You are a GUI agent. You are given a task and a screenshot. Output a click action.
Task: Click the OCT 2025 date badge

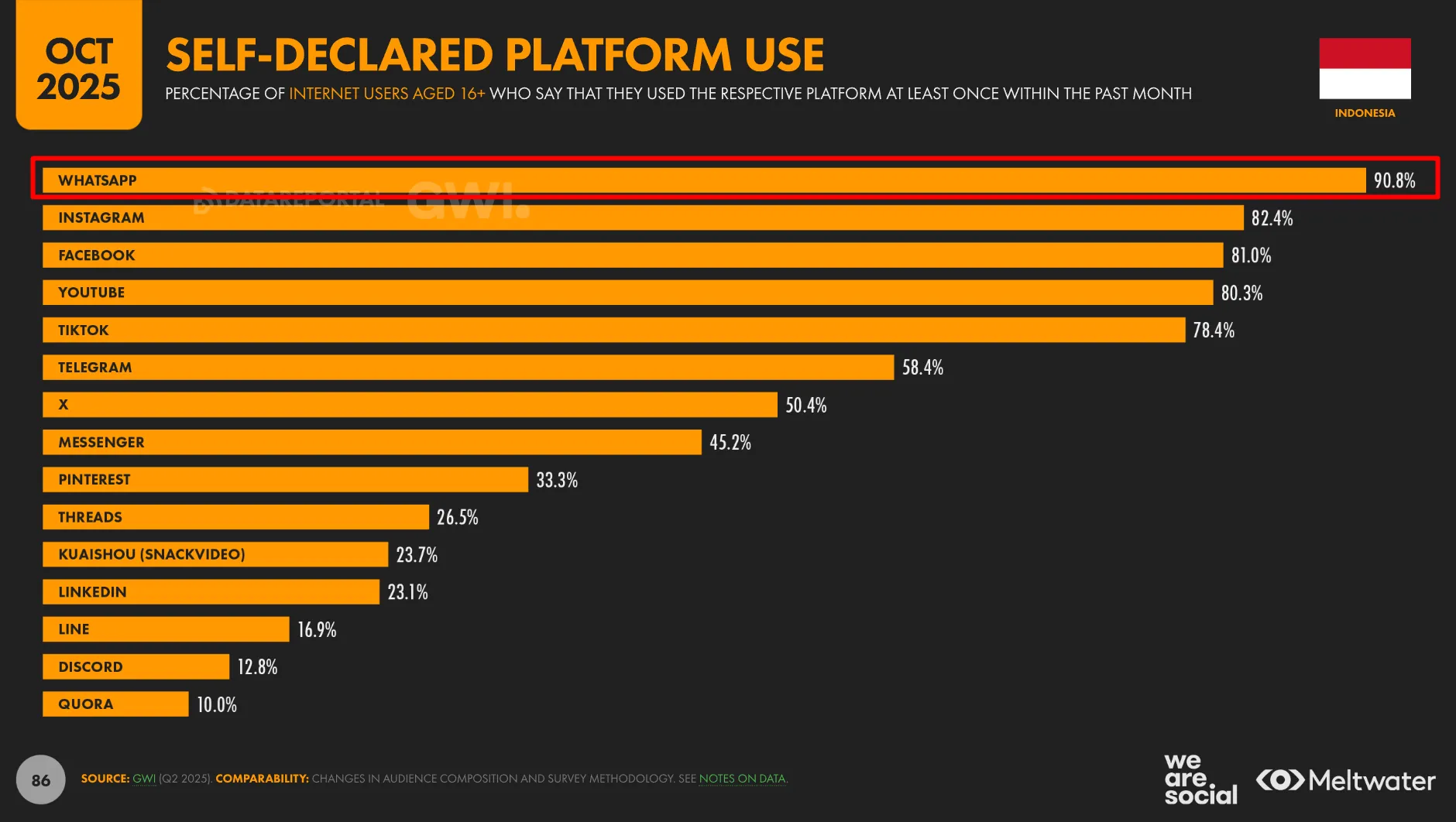coord(78,70)
